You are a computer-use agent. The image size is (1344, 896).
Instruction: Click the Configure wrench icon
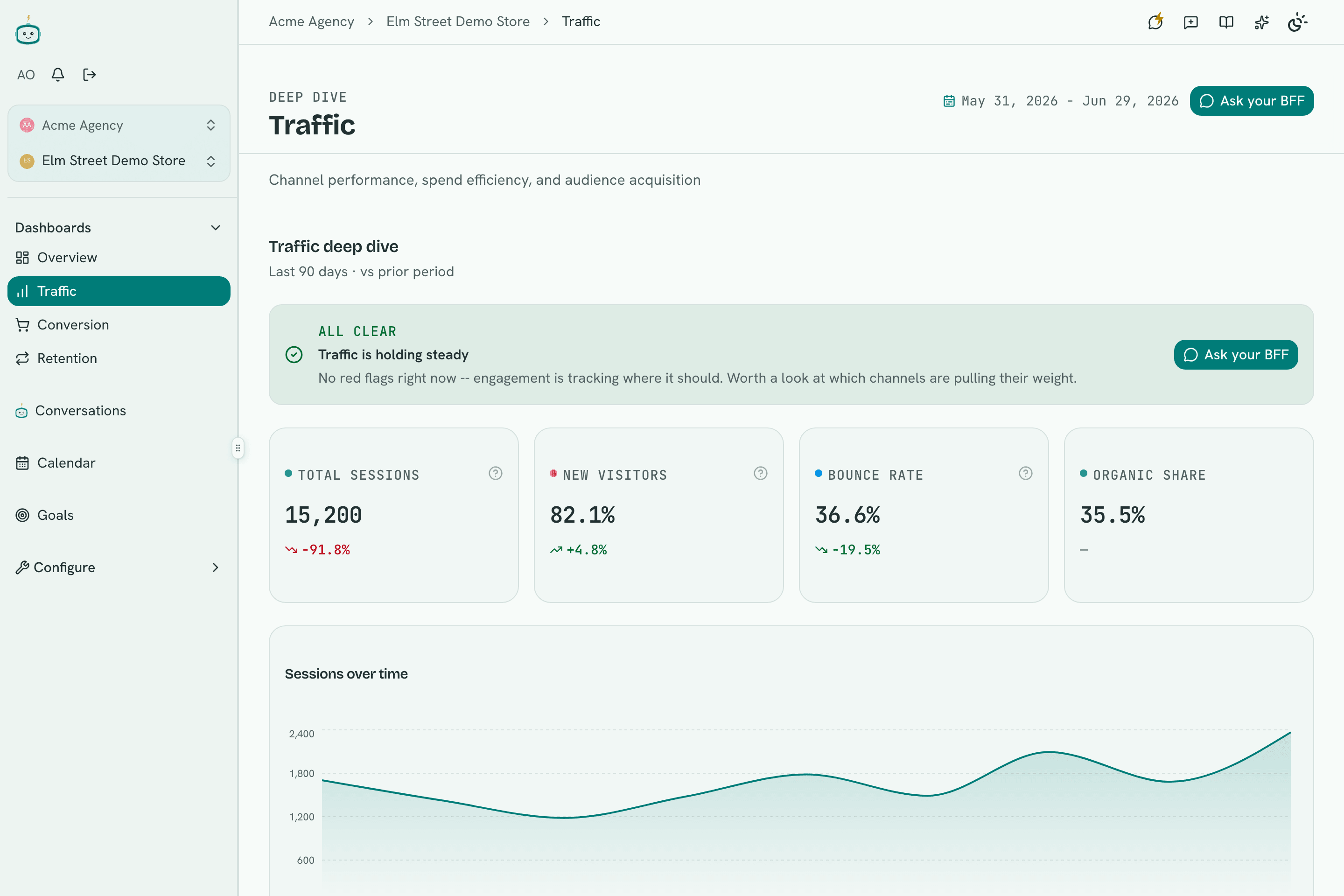(22, 567)
